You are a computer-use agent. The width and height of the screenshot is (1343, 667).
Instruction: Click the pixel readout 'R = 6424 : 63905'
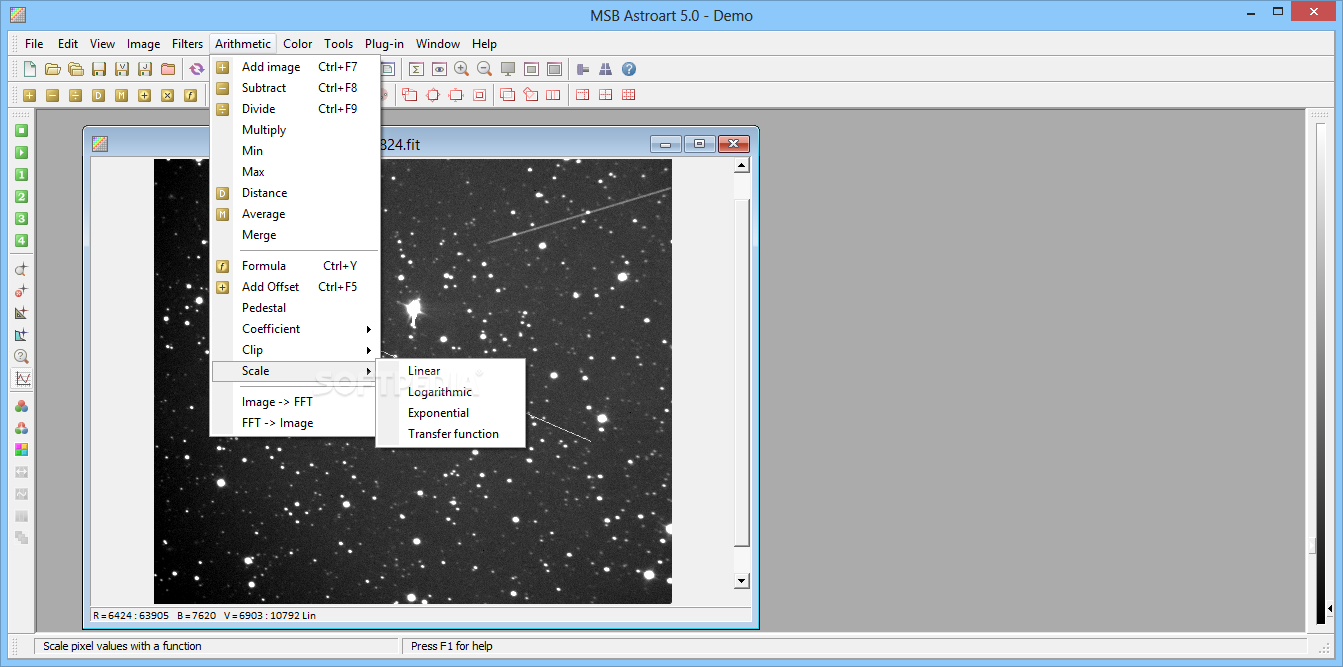click(132, 615)
